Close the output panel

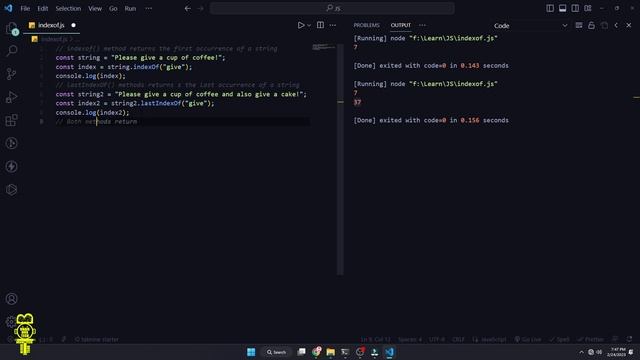tap(629, 25)
